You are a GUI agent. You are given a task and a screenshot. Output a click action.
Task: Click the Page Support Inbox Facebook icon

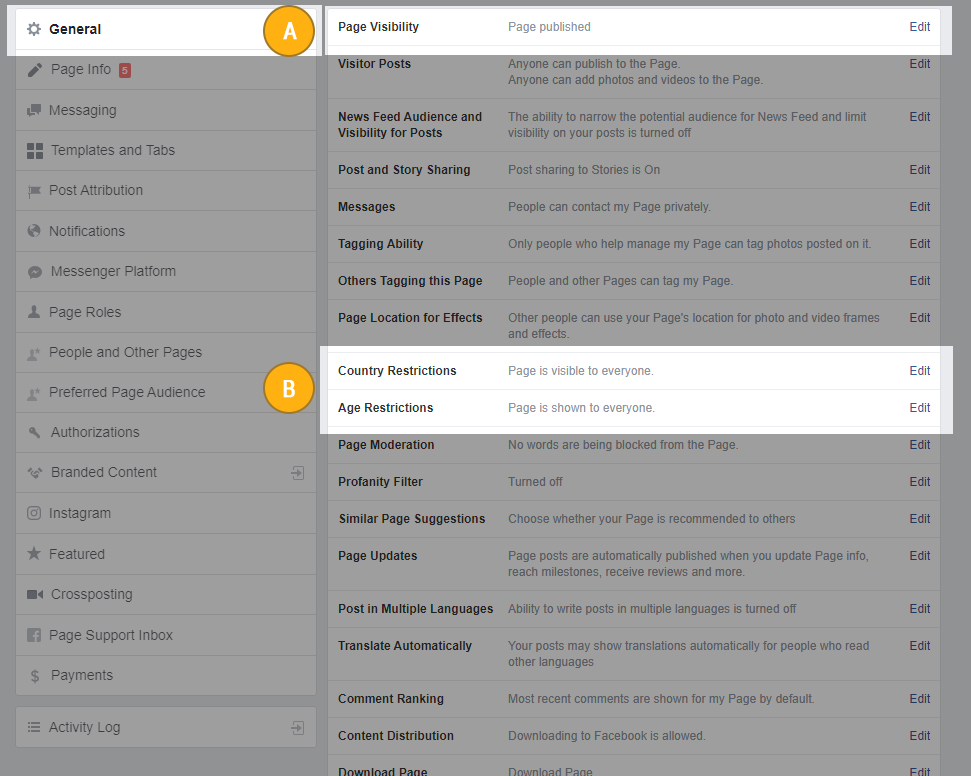(x=34, y=635)
